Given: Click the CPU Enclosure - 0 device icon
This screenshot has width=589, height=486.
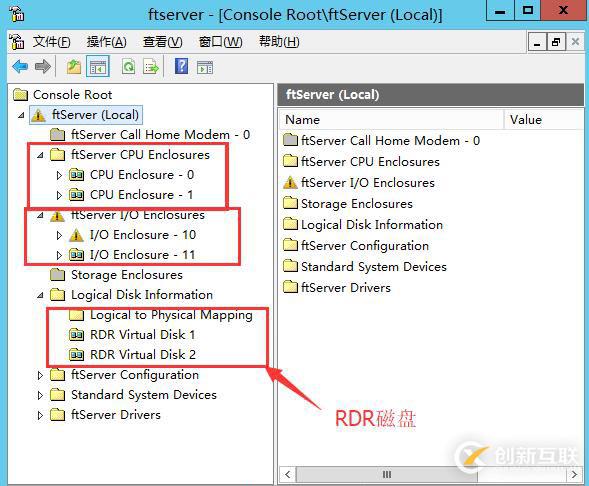Looking at the screenshot, I should point(76,175).
